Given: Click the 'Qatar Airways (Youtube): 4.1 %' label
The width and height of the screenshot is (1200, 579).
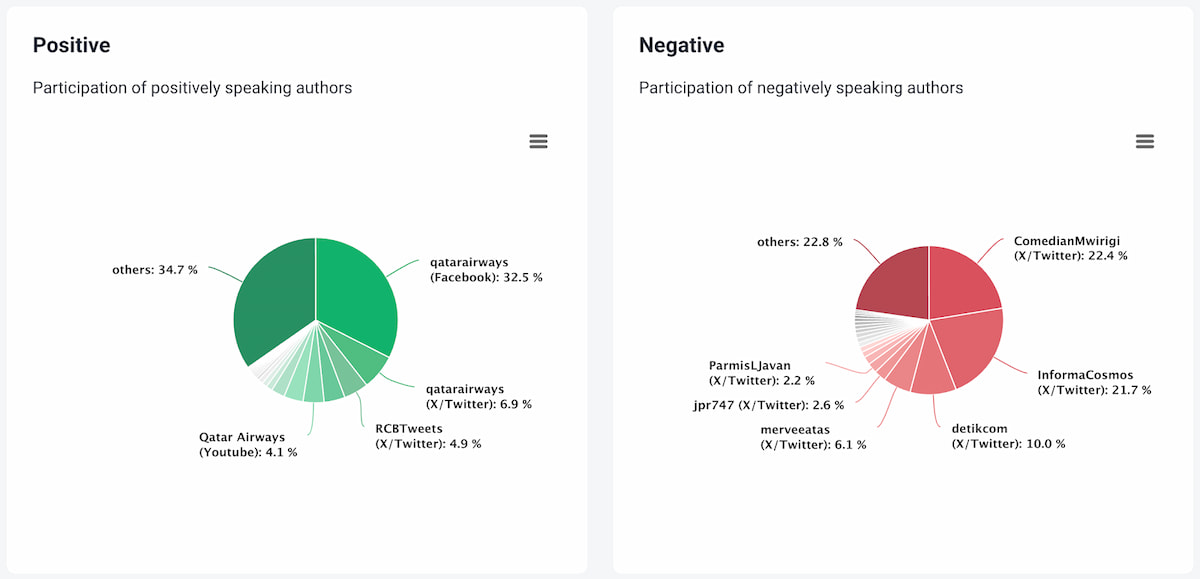Looking at the screenshot, I should tap(248, 444).
